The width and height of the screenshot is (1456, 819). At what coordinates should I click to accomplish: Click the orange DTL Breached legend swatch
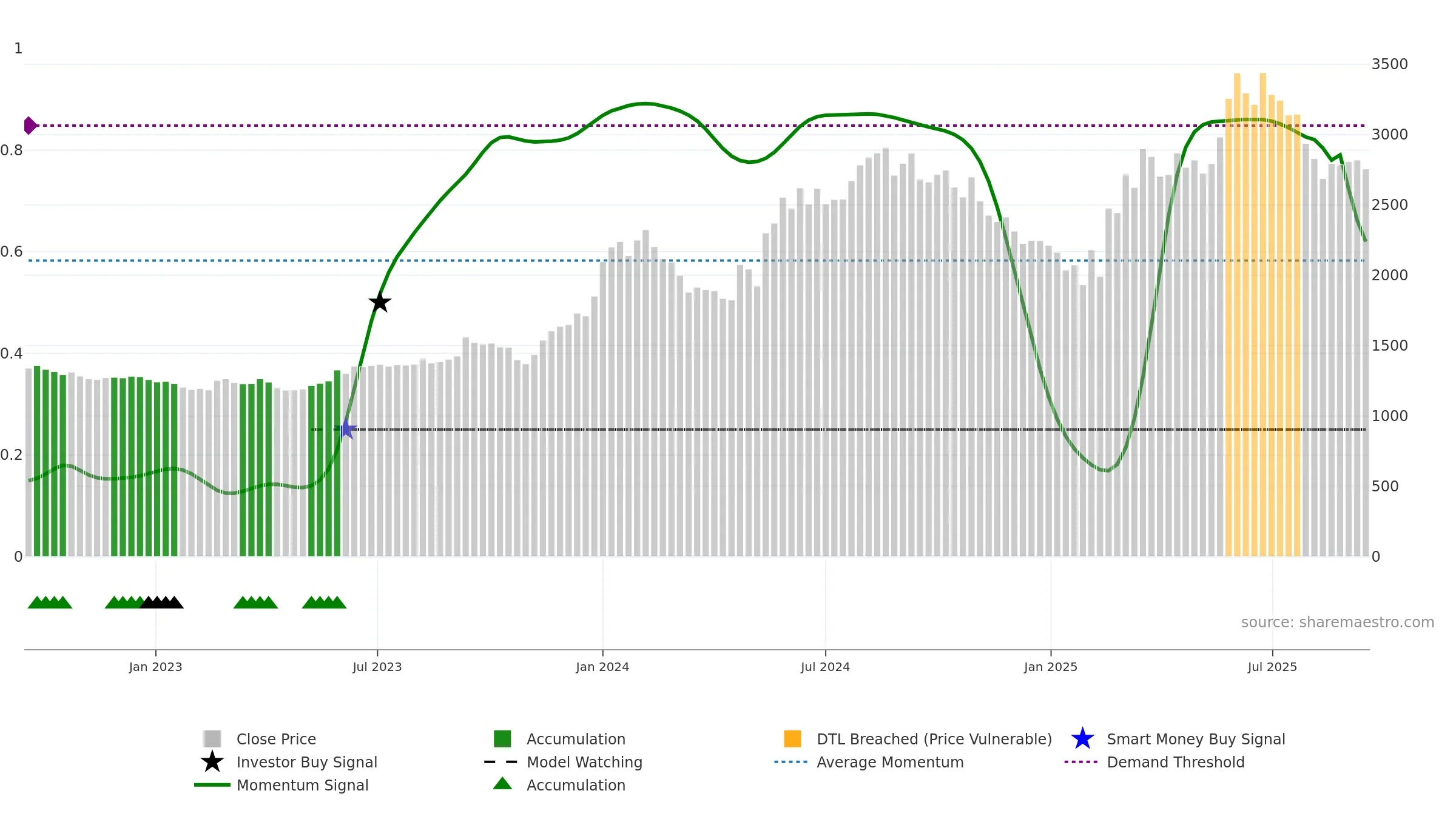click(x=792, y=738)
